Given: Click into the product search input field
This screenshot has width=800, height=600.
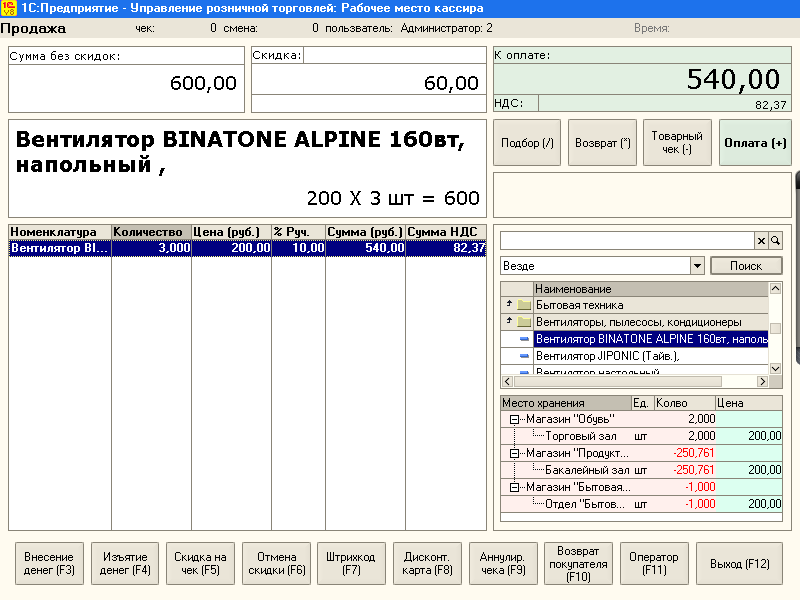Looking at the screenshot, I should (627, 240).
